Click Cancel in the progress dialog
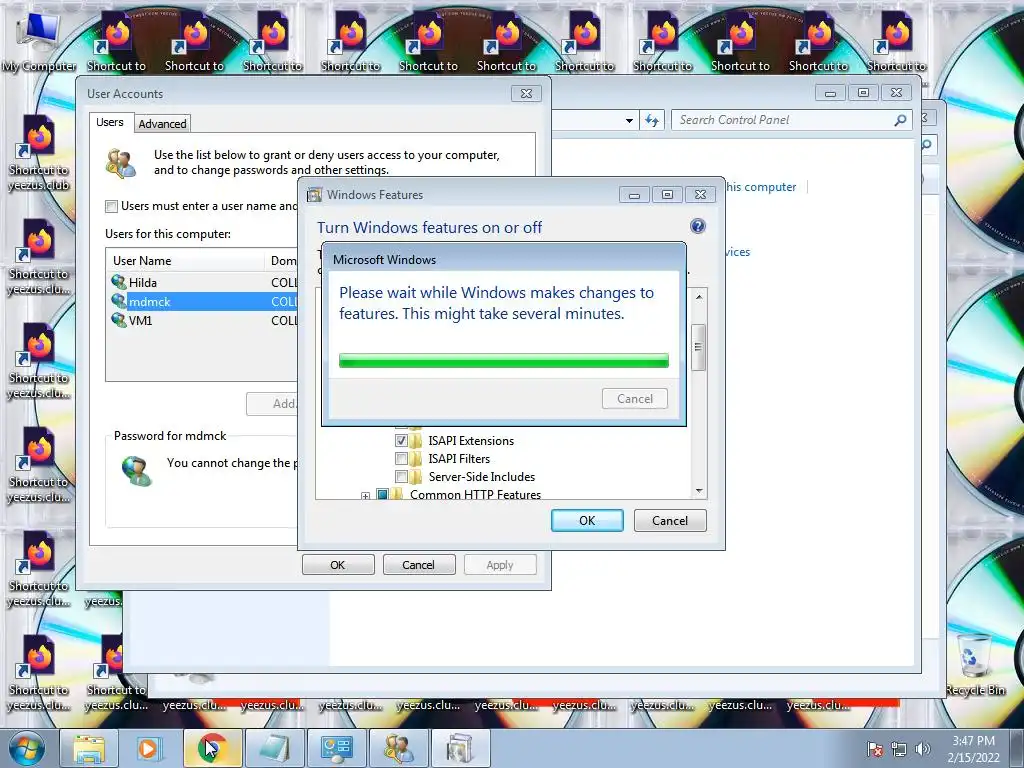1024x768 pixels. coord(635,398)
